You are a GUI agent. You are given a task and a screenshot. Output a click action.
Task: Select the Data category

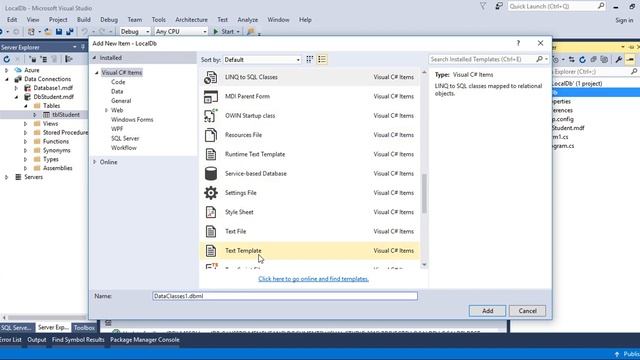[x=117, y=91]
